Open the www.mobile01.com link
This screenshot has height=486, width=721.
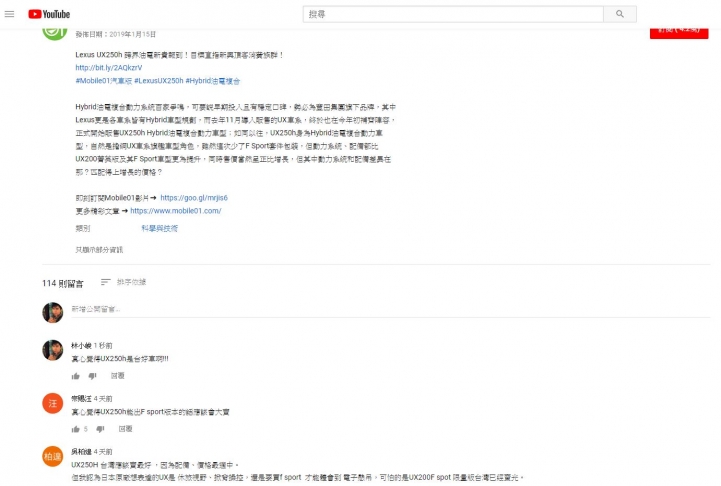pyautogui.click(x=176, y=211)
